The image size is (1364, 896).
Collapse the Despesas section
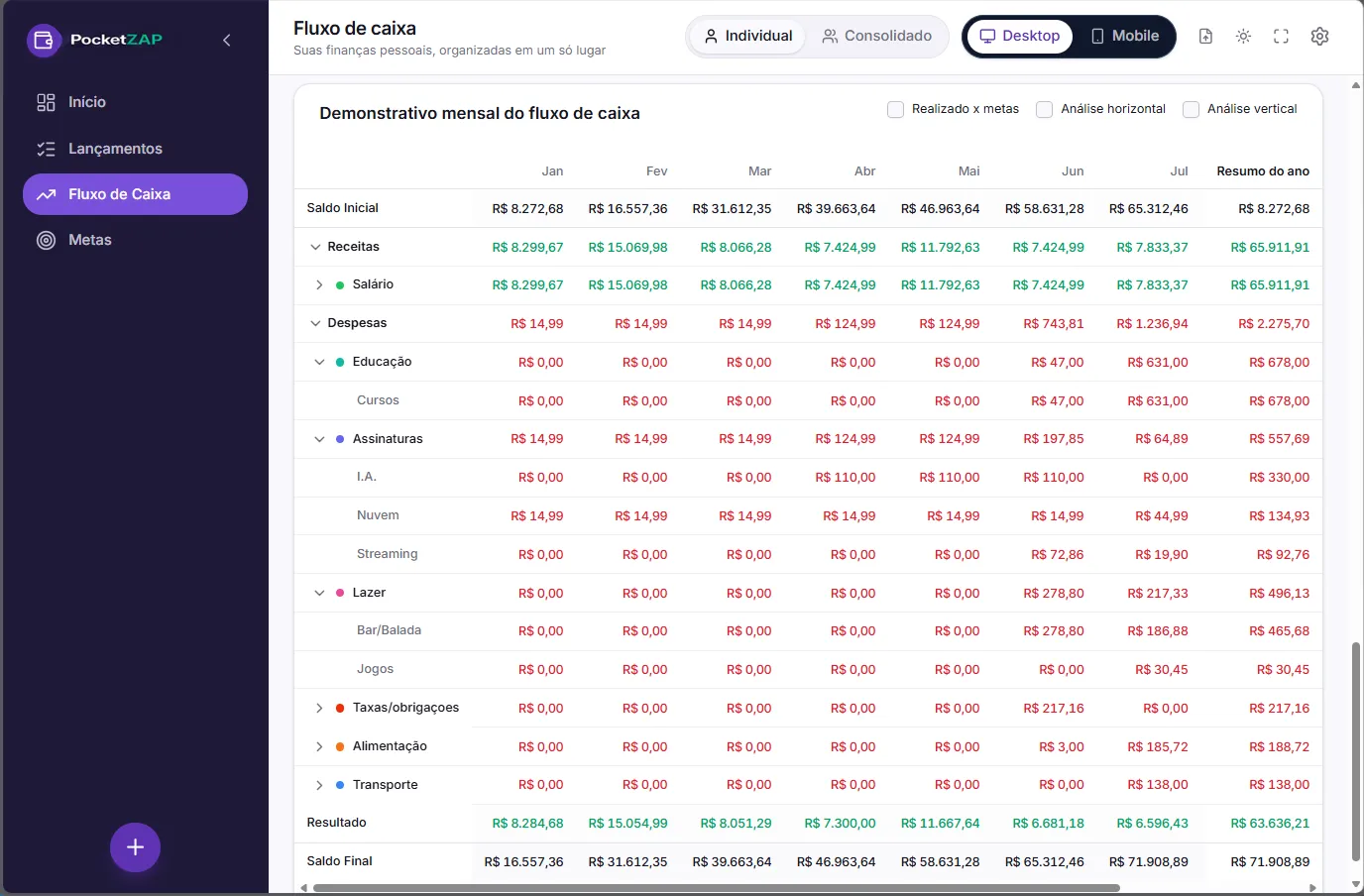[315, 323]
